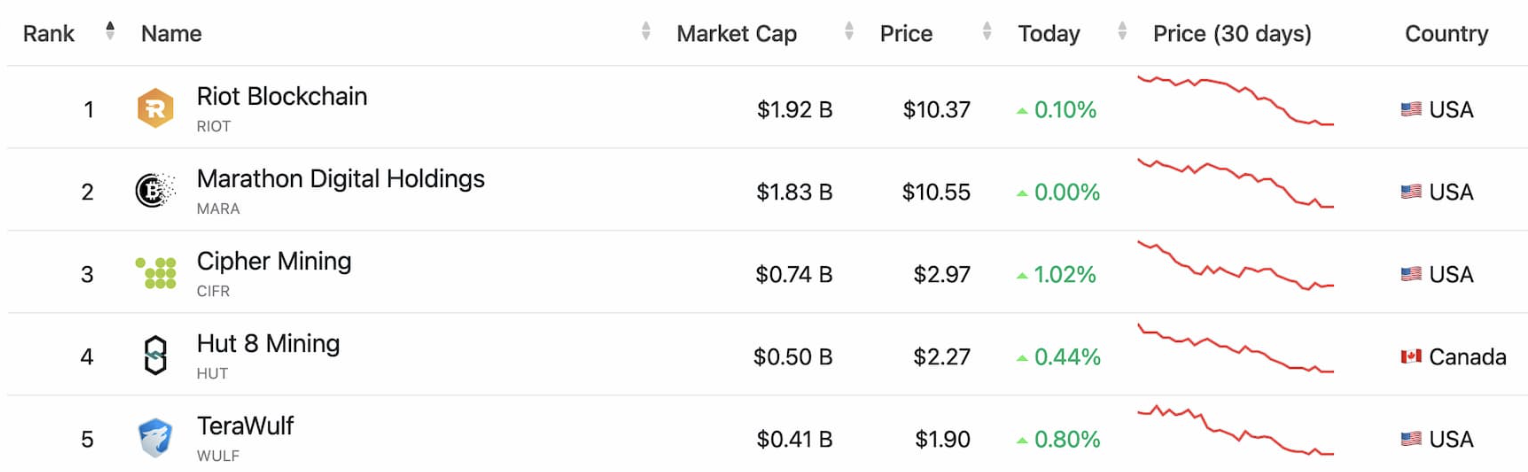
Task: Click sort arrows beside Market Cap header
Action: (x=849, y=32)
